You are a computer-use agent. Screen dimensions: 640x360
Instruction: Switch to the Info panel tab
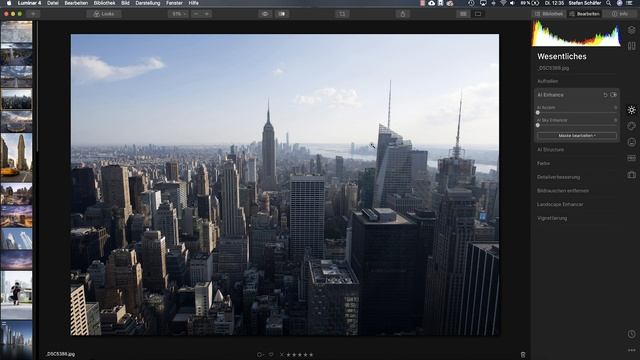coord(620,14)
